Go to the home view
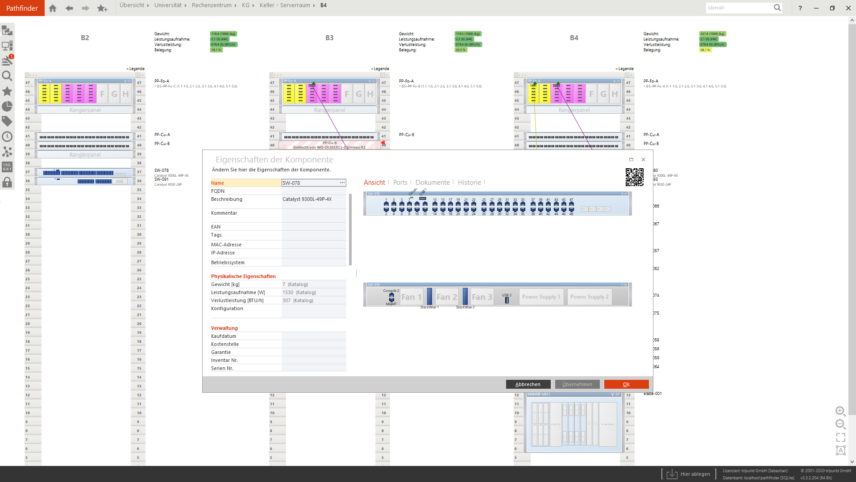 coord(55,7)
